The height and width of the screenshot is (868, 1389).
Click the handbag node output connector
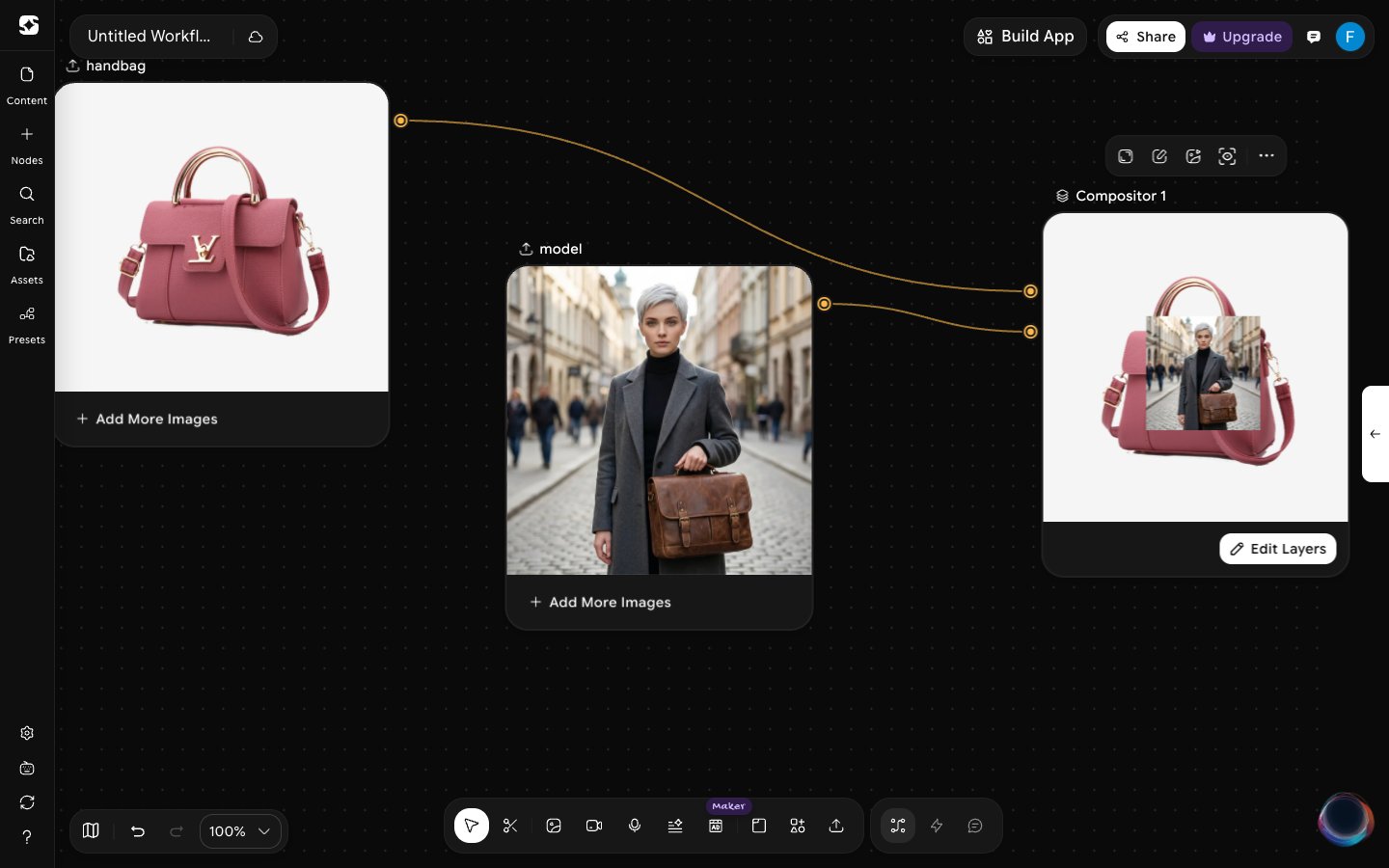(401, 121)
